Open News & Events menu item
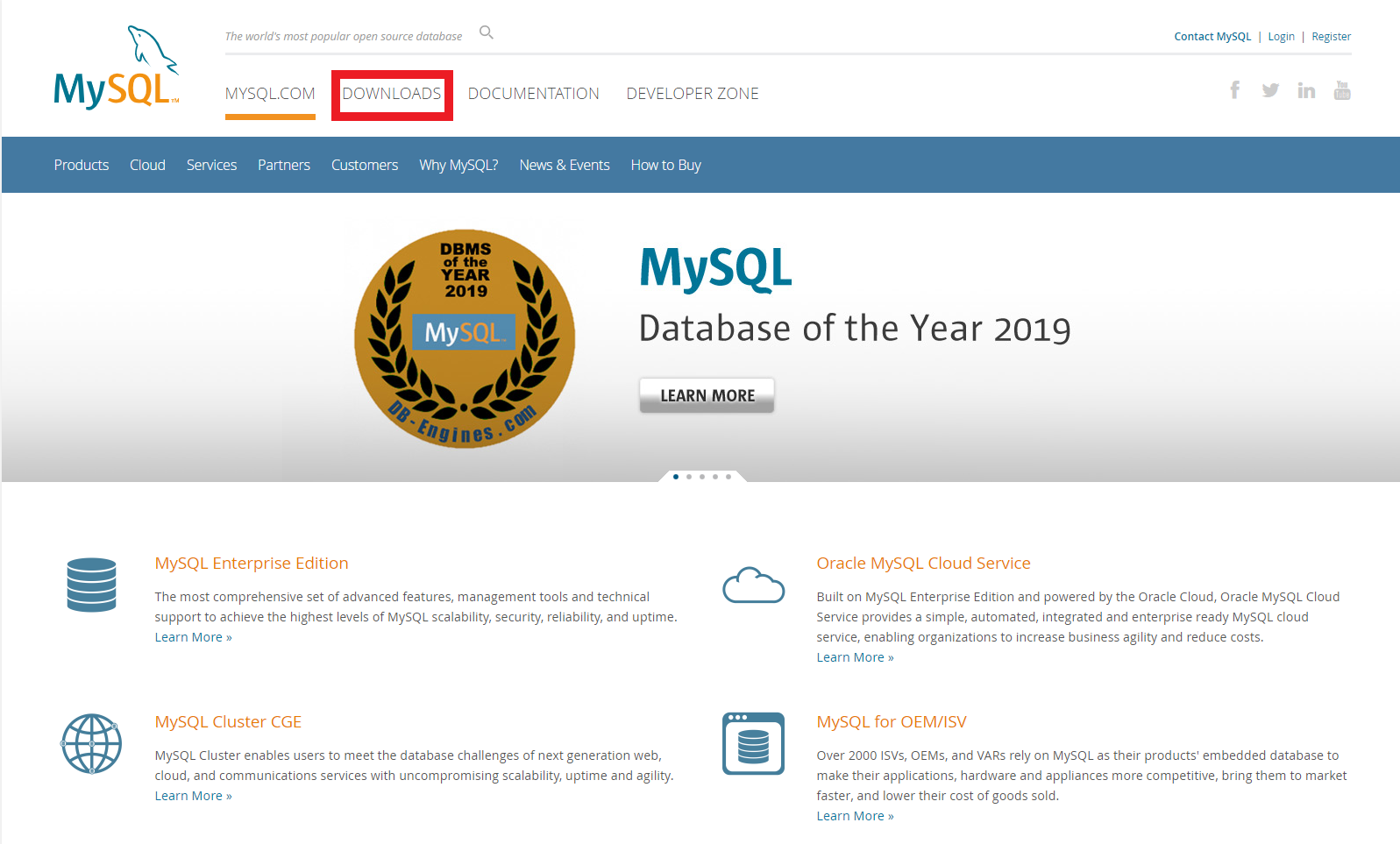The width and height of the screenshot is (1400, 844). (x=565, y=165)
